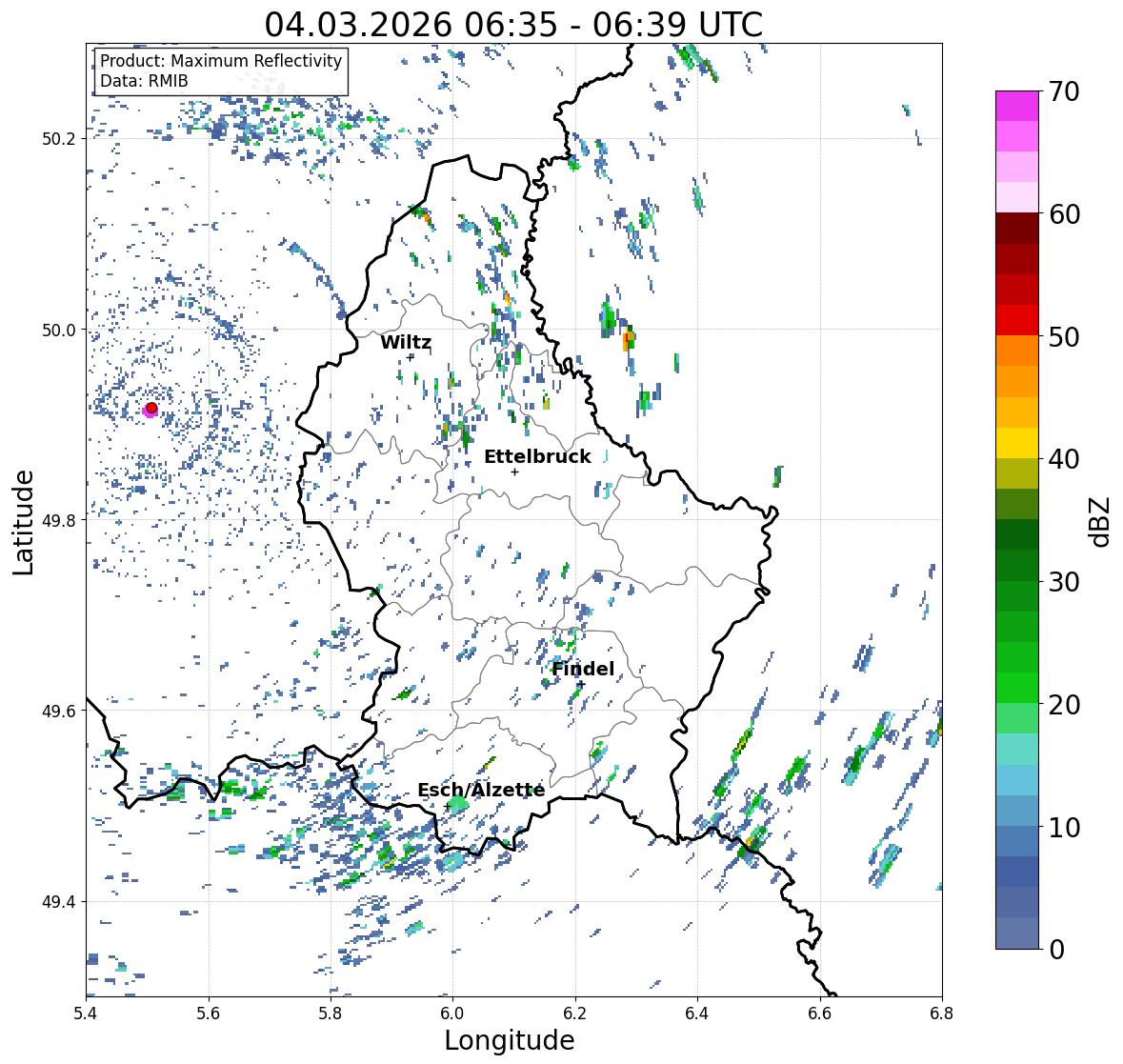Viewport: 1123px width, 1064px height.
Task: Click longitude tick label 5.6
Action: click(x=209, y=1014)
